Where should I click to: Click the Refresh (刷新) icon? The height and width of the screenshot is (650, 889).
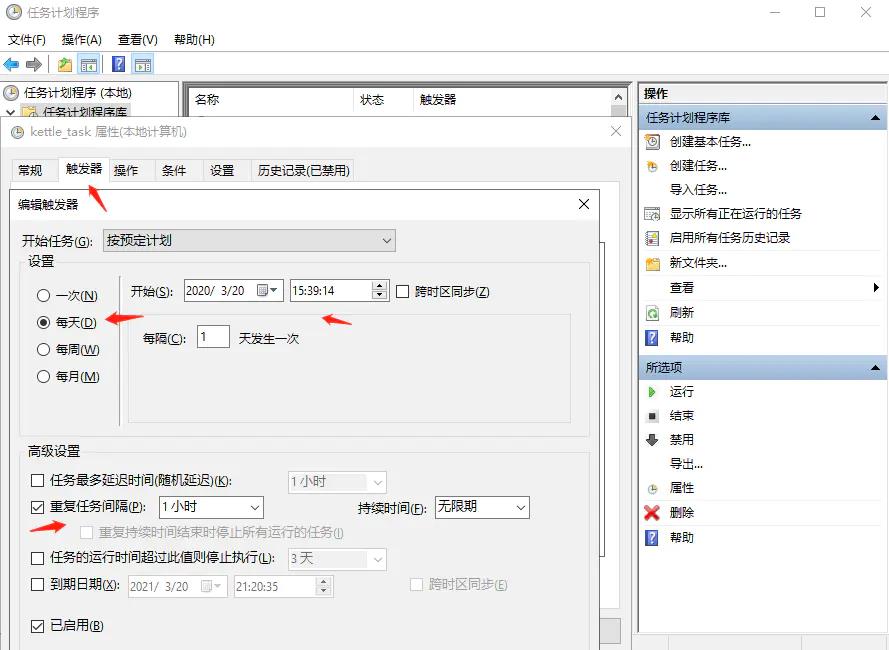point(652,313)
